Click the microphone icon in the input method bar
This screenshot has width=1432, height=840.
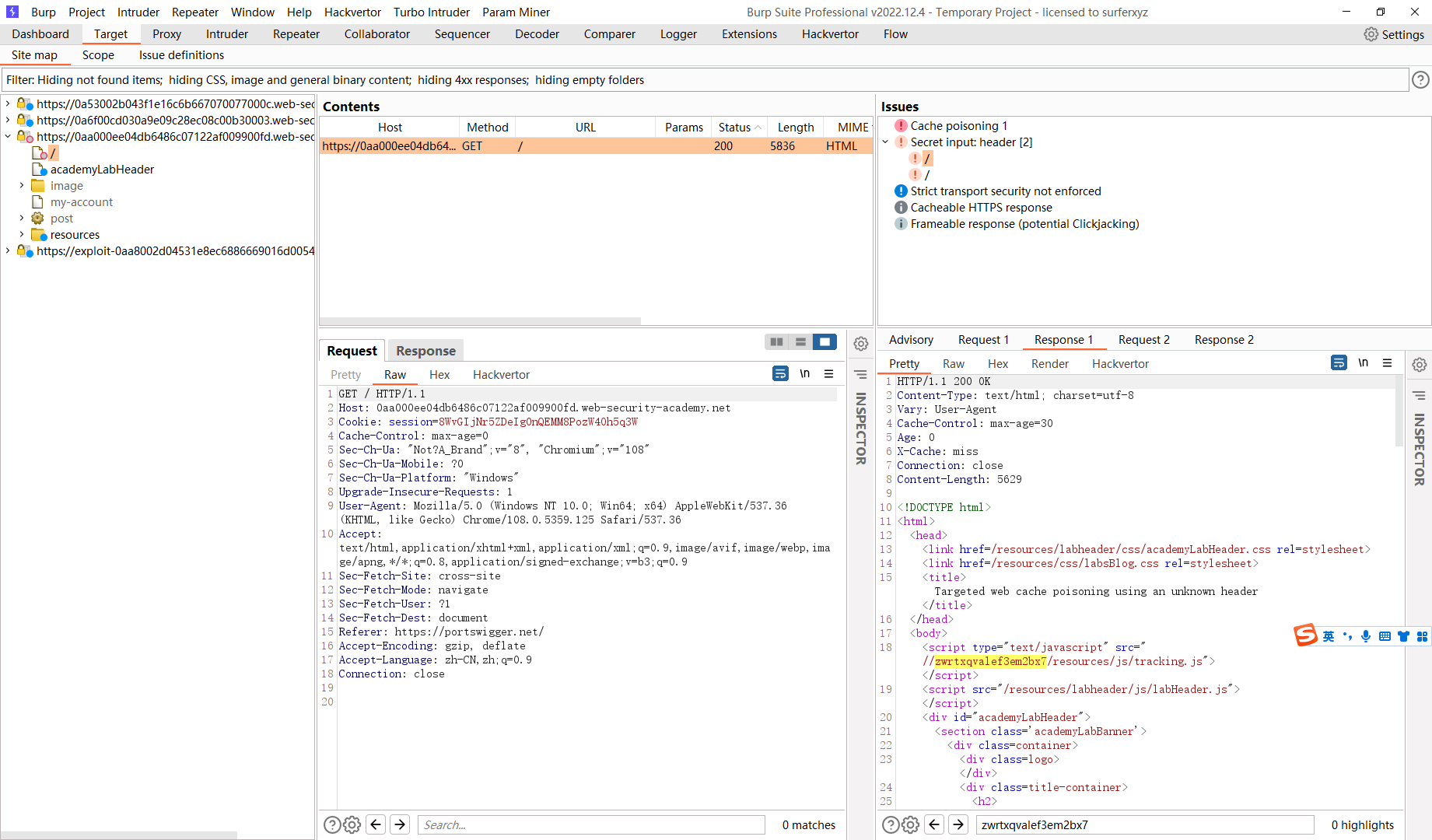(x=1366, y=636)
